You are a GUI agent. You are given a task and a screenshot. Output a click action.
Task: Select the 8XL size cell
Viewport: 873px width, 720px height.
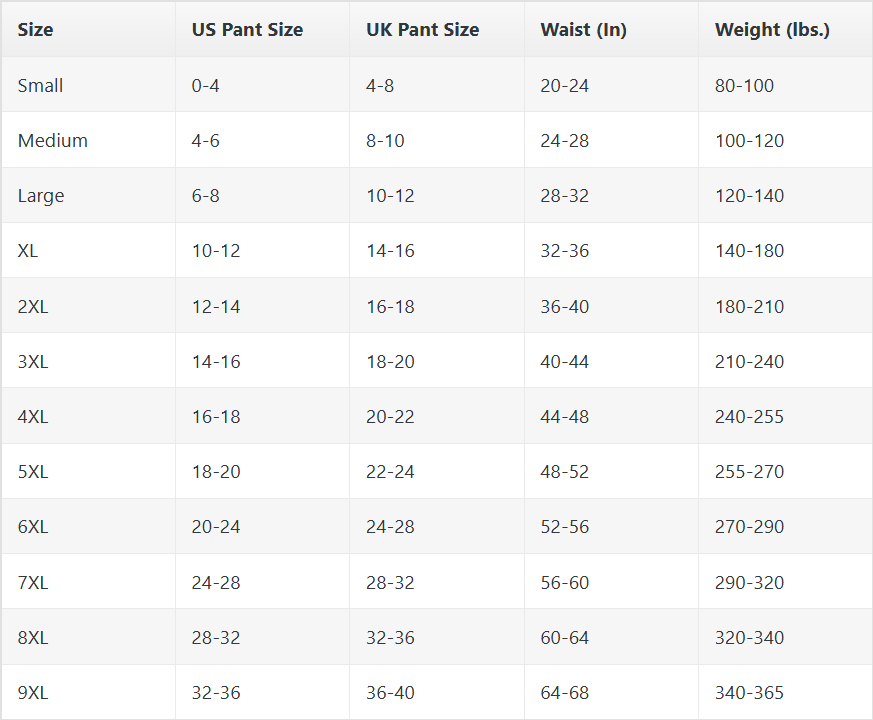pyautogui.click(x=33, y=638)
